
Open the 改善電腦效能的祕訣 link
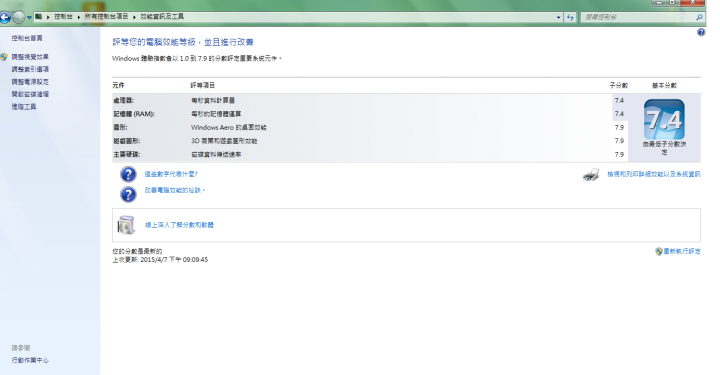coord(174,190)
